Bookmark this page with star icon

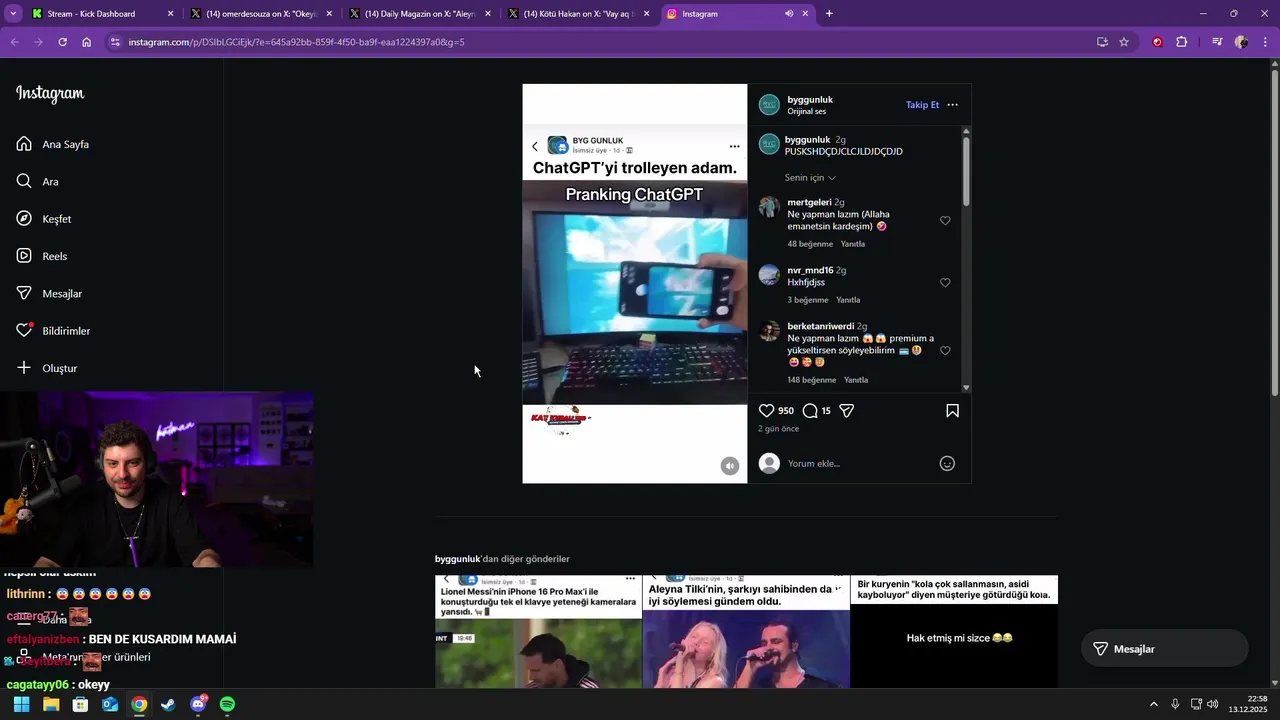coord(1124,42)
